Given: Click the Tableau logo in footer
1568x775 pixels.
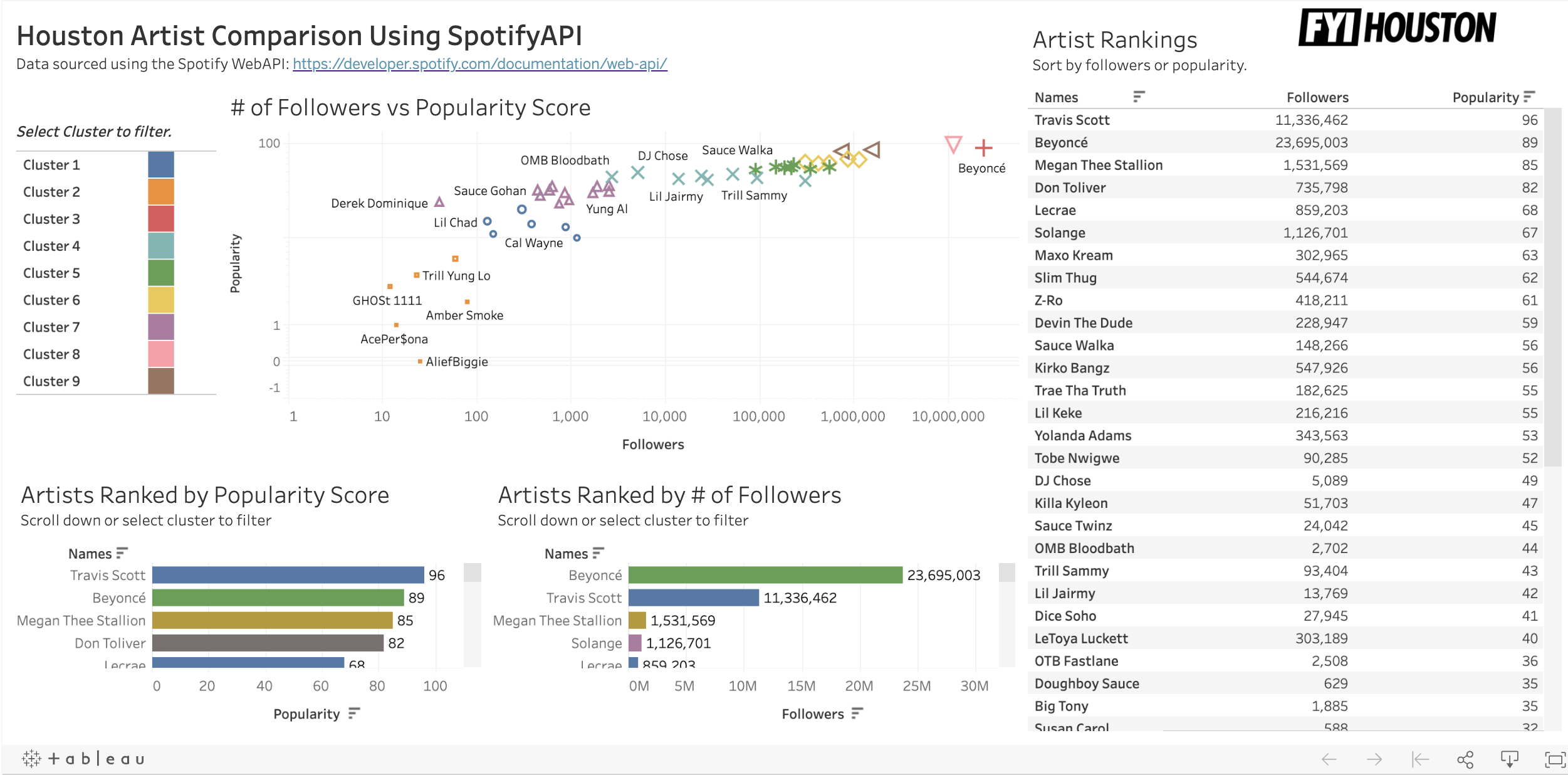Looking at the screenshot, I should (83, 759).
